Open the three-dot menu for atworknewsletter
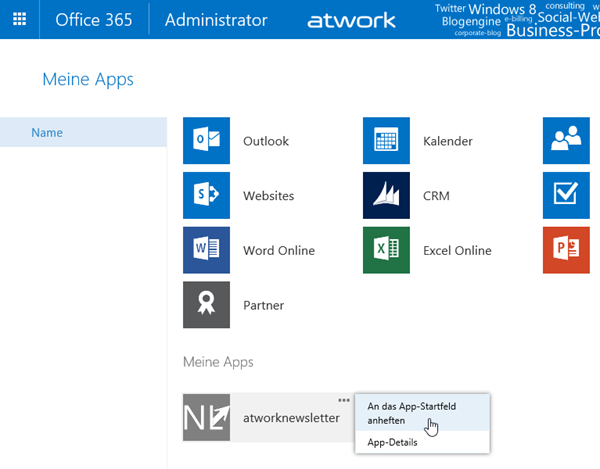Screen dimensions: 600x469 (345, 399)
